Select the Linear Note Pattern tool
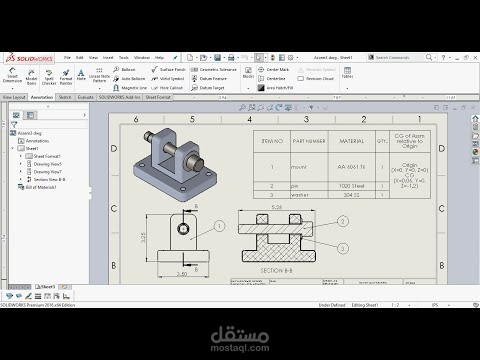 point(99,76)
